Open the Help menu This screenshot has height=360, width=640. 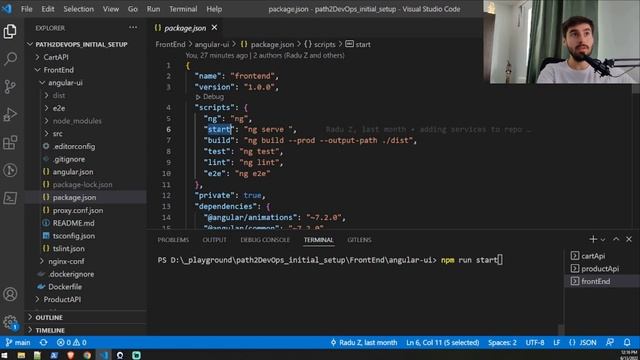pos(214,9)
